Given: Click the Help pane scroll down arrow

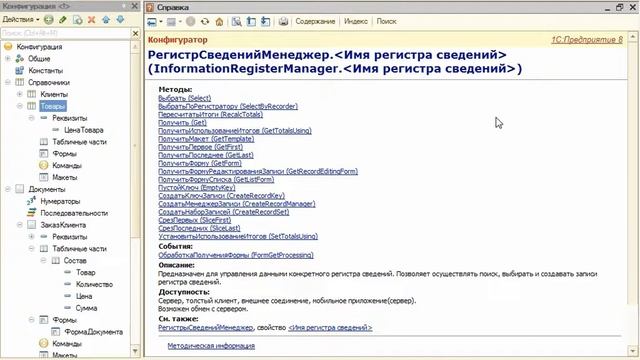Looking at the screenshot, I should [x=633, y=351].
